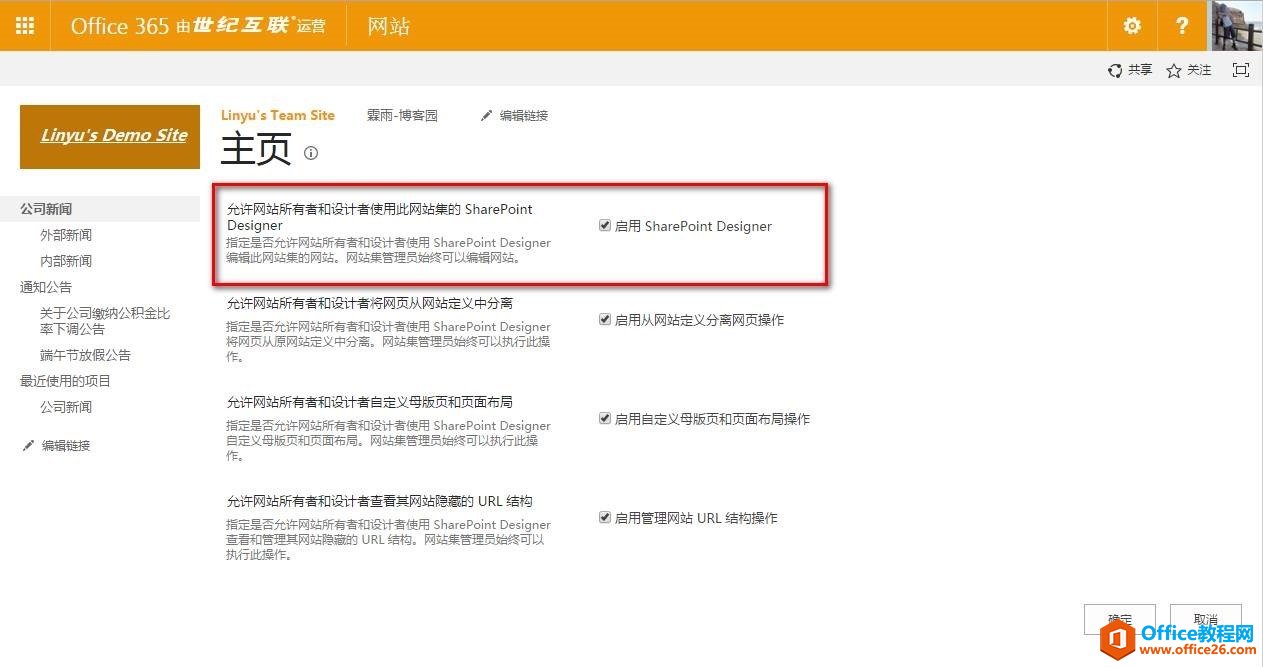Open the Office 365 app launcher grid
This screenshot has width=1263, height=667.
coord(25,25)
